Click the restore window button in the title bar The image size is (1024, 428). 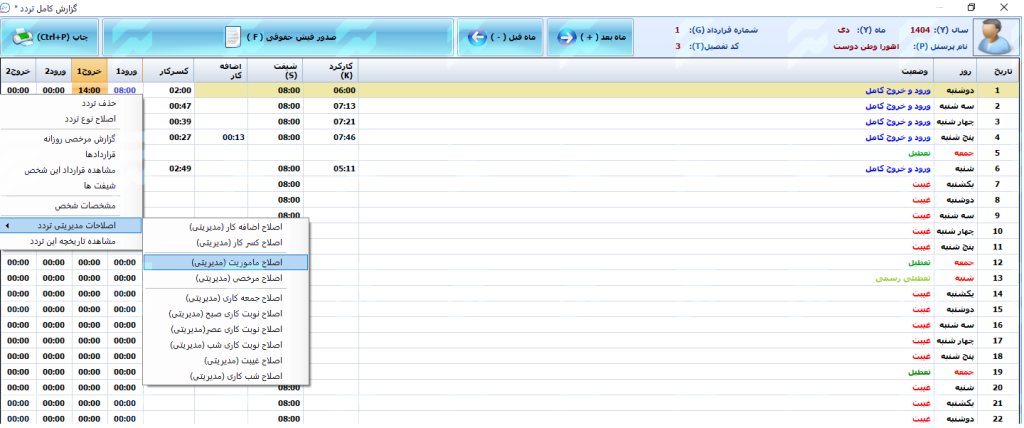(x=970, y=7)
